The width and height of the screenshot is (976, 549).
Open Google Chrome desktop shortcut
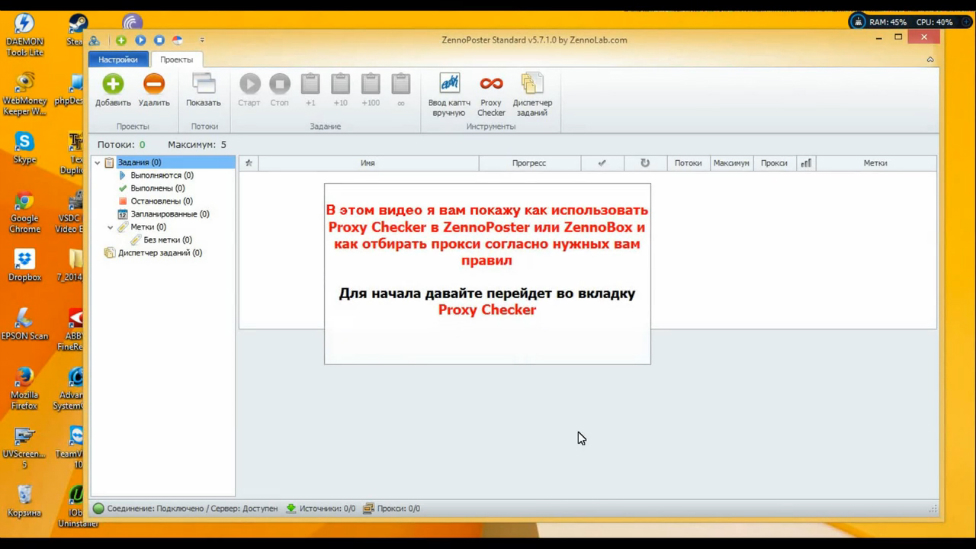[x=24, y=212]
